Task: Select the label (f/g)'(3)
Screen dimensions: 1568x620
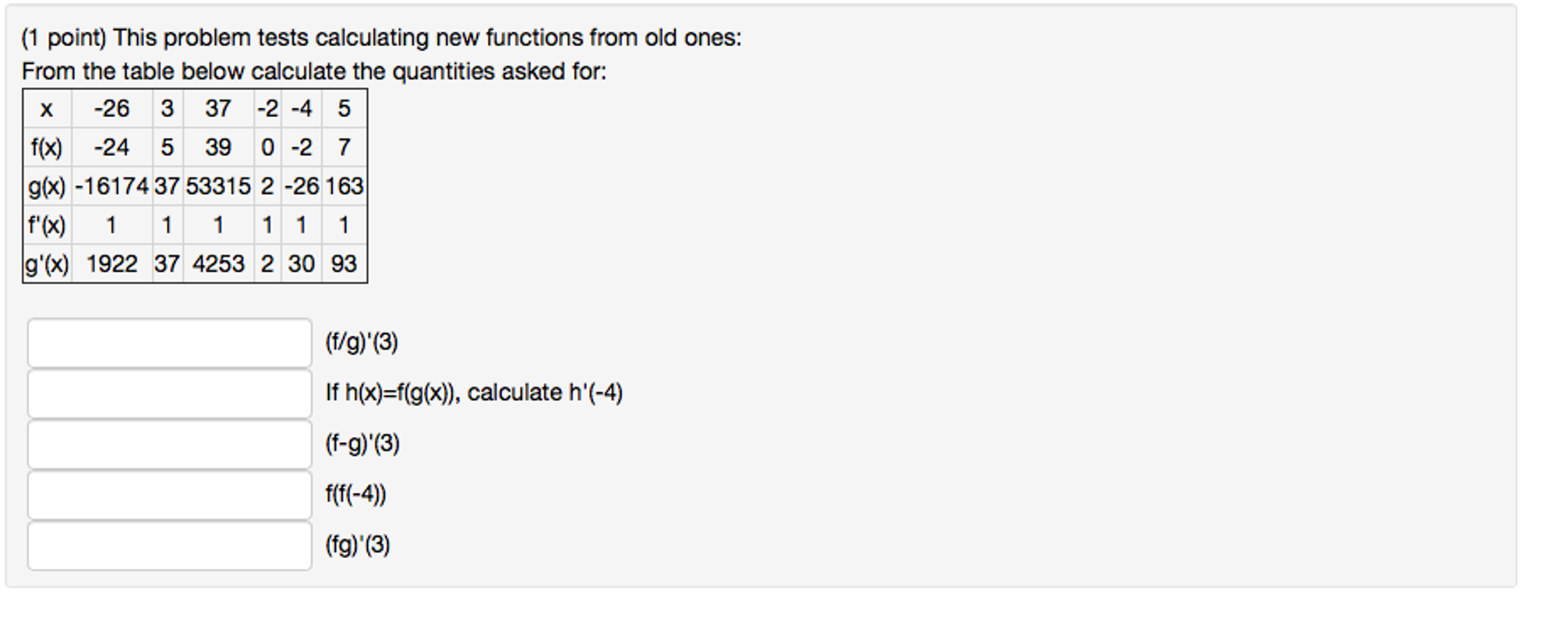Action: click(x=362, y=342)
